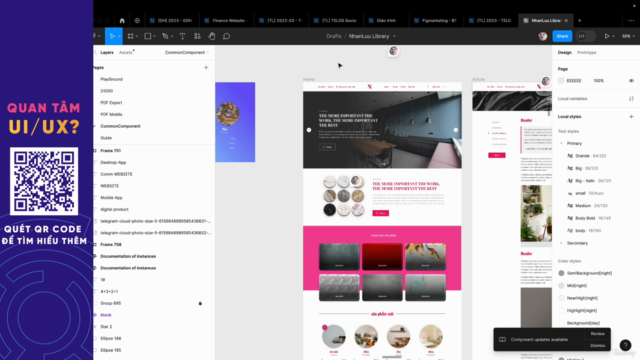Click Review in component updates notification

597,334
